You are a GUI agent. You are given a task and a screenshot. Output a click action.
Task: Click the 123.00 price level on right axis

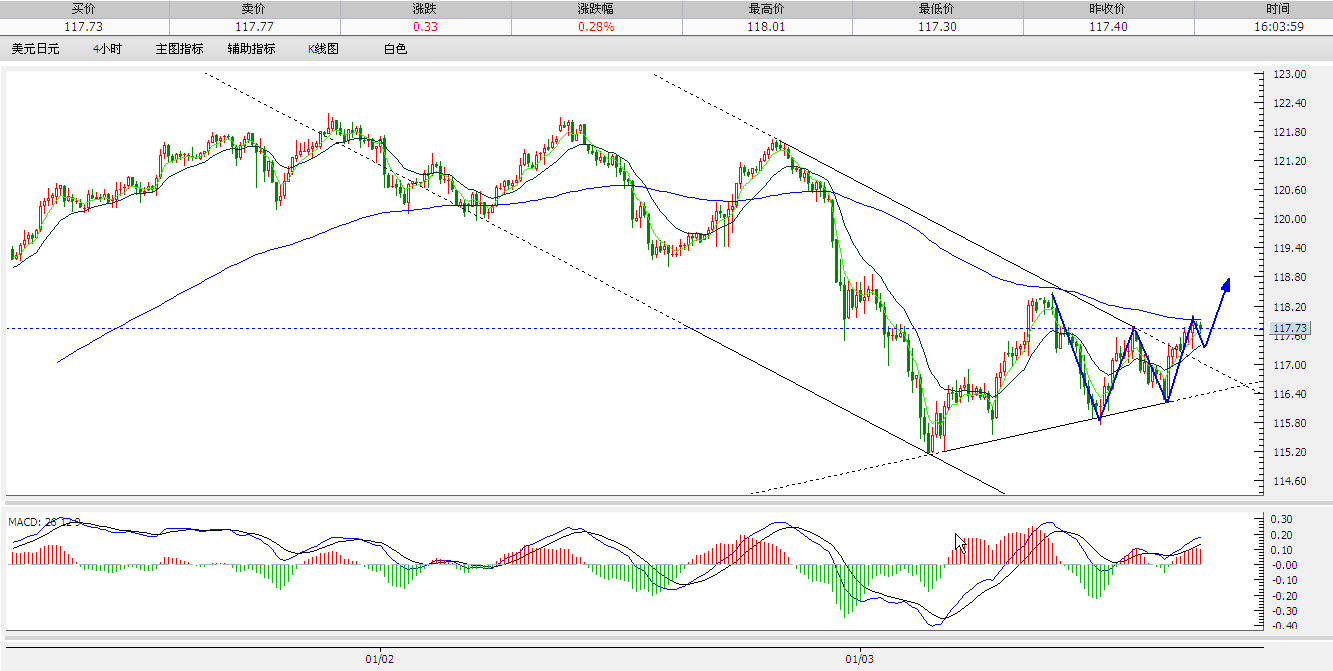coord(1290,73)
